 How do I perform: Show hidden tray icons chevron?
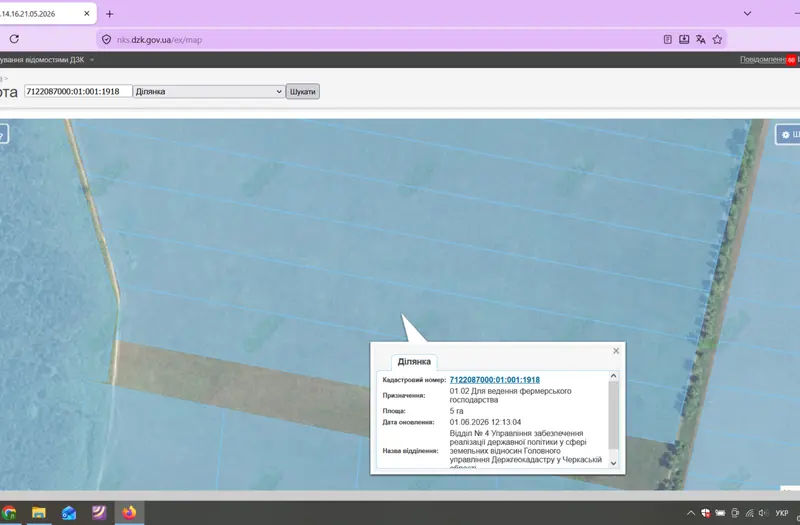690,513
